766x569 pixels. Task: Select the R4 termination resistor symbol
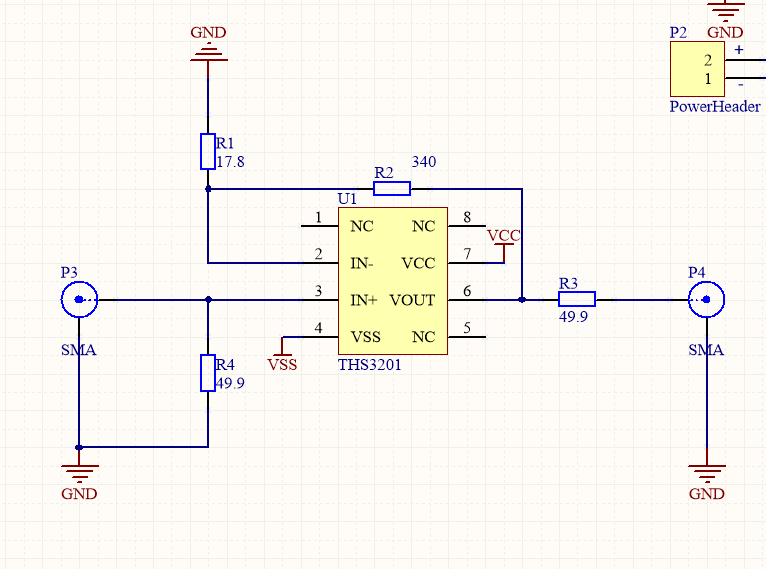[208, 373]
